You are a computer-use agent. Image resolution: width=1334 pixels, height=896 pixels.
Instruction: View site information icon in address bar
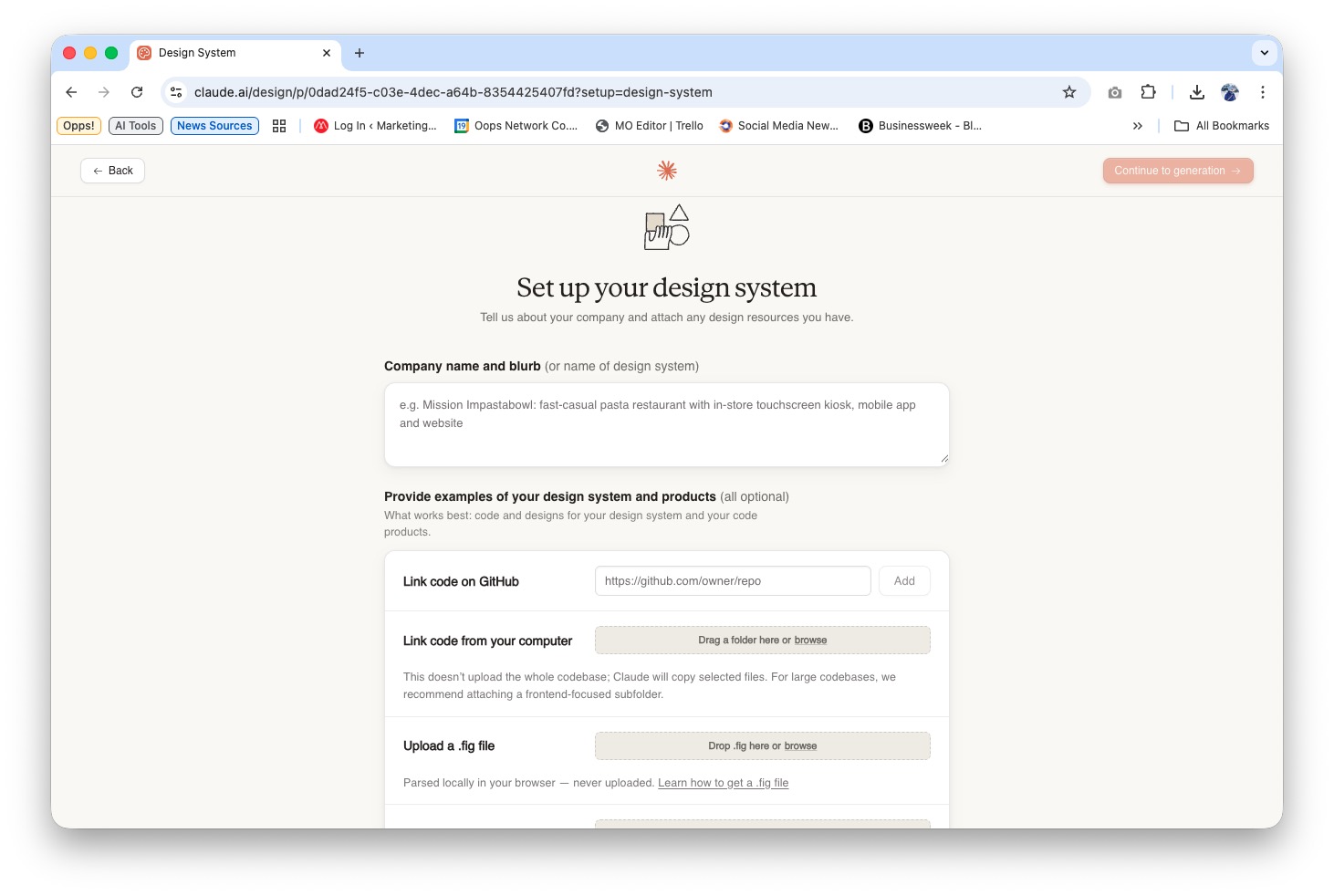pyautogui.click(x=177, y=92)
